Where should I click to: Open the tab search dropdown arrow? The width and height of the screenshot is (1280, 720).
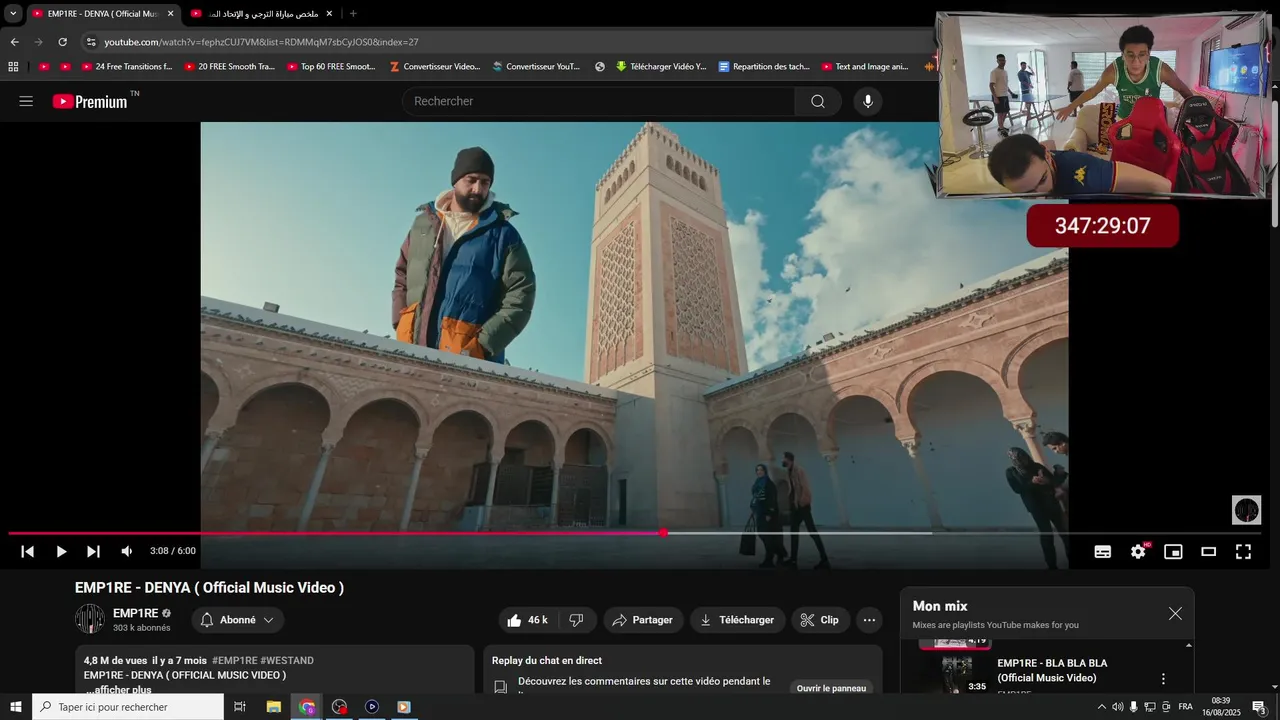pyautogui.click(x=13, y=14)
